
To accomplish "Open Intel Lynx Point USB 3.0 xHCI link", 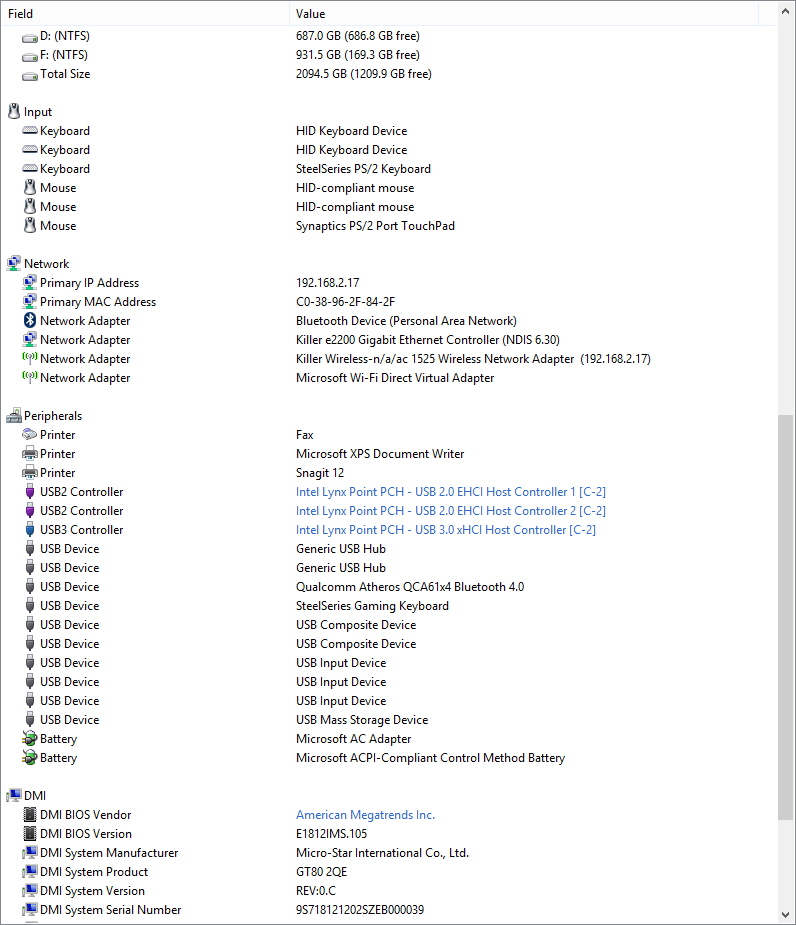I will click(446, 530).
